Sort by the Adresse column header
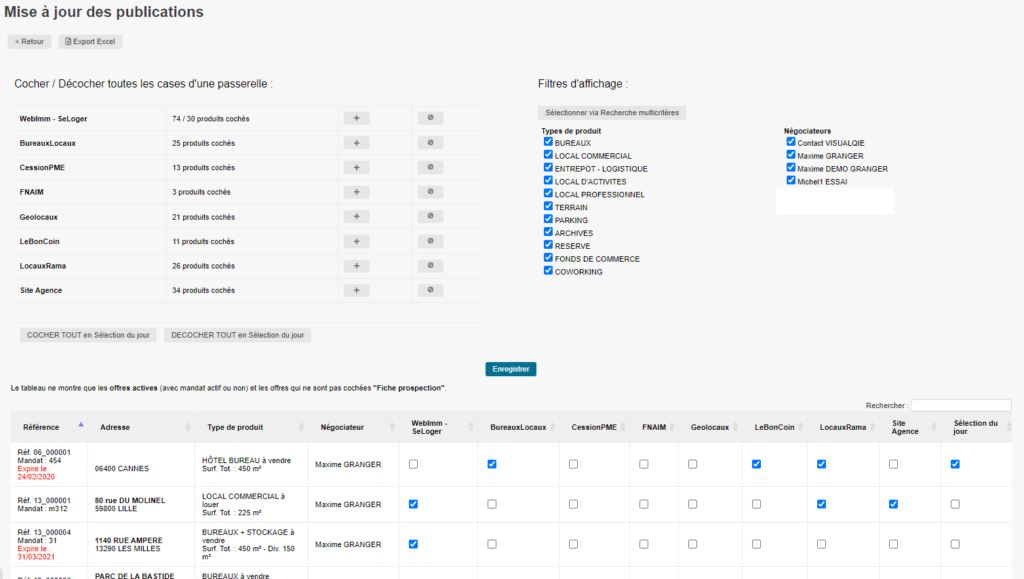 [x=115, y=427]
